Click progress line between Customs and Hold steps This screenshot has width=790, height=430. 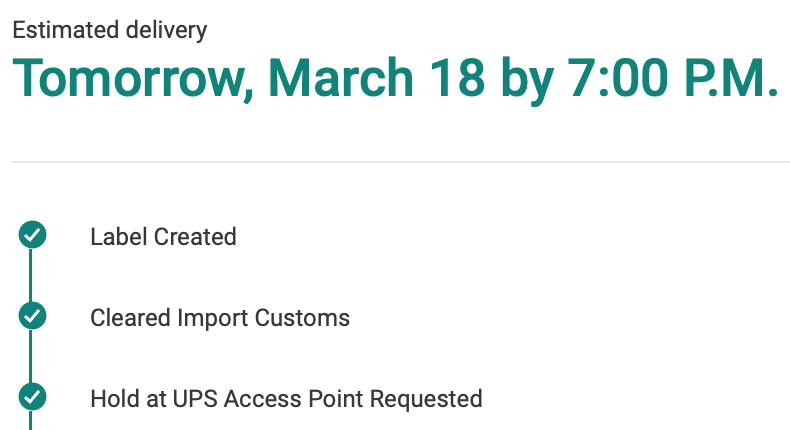point(32,358)
